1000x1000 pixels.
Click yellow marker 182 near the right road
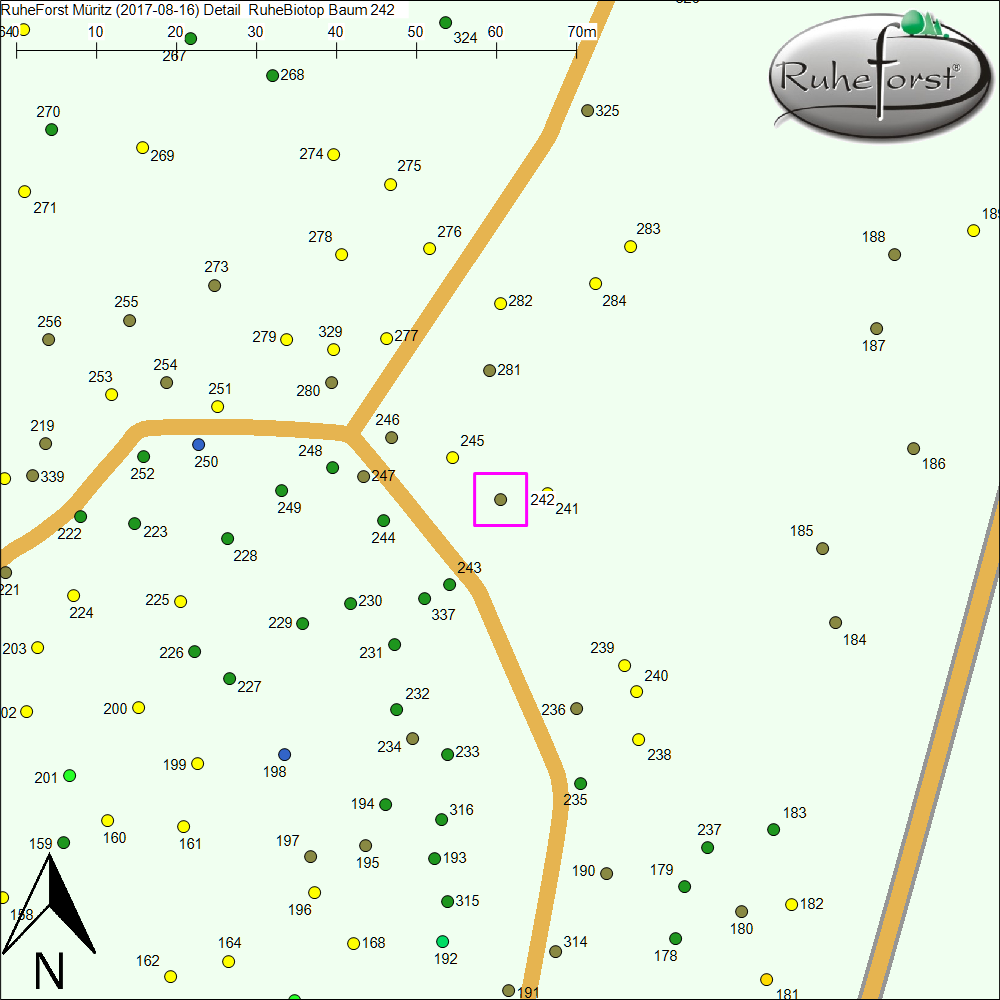[791, 902]
